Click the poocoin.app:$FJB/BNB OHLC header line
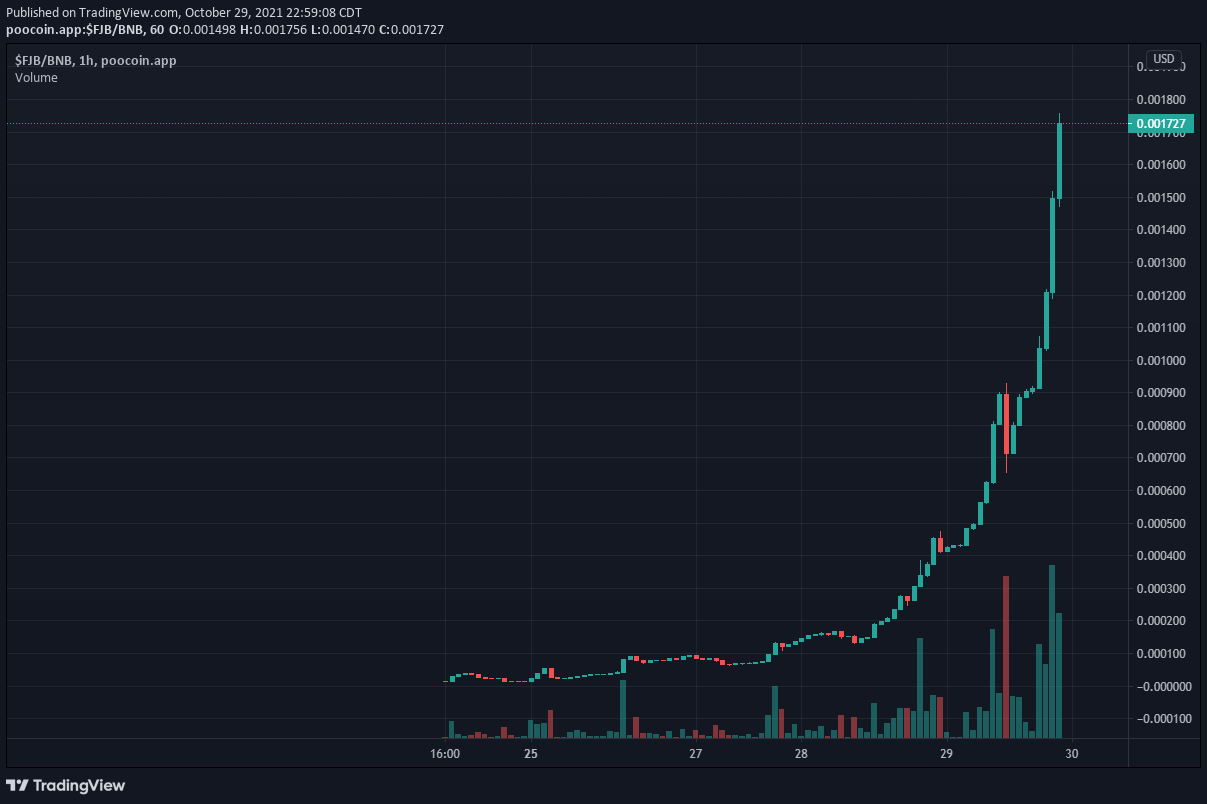 point(225,29)
